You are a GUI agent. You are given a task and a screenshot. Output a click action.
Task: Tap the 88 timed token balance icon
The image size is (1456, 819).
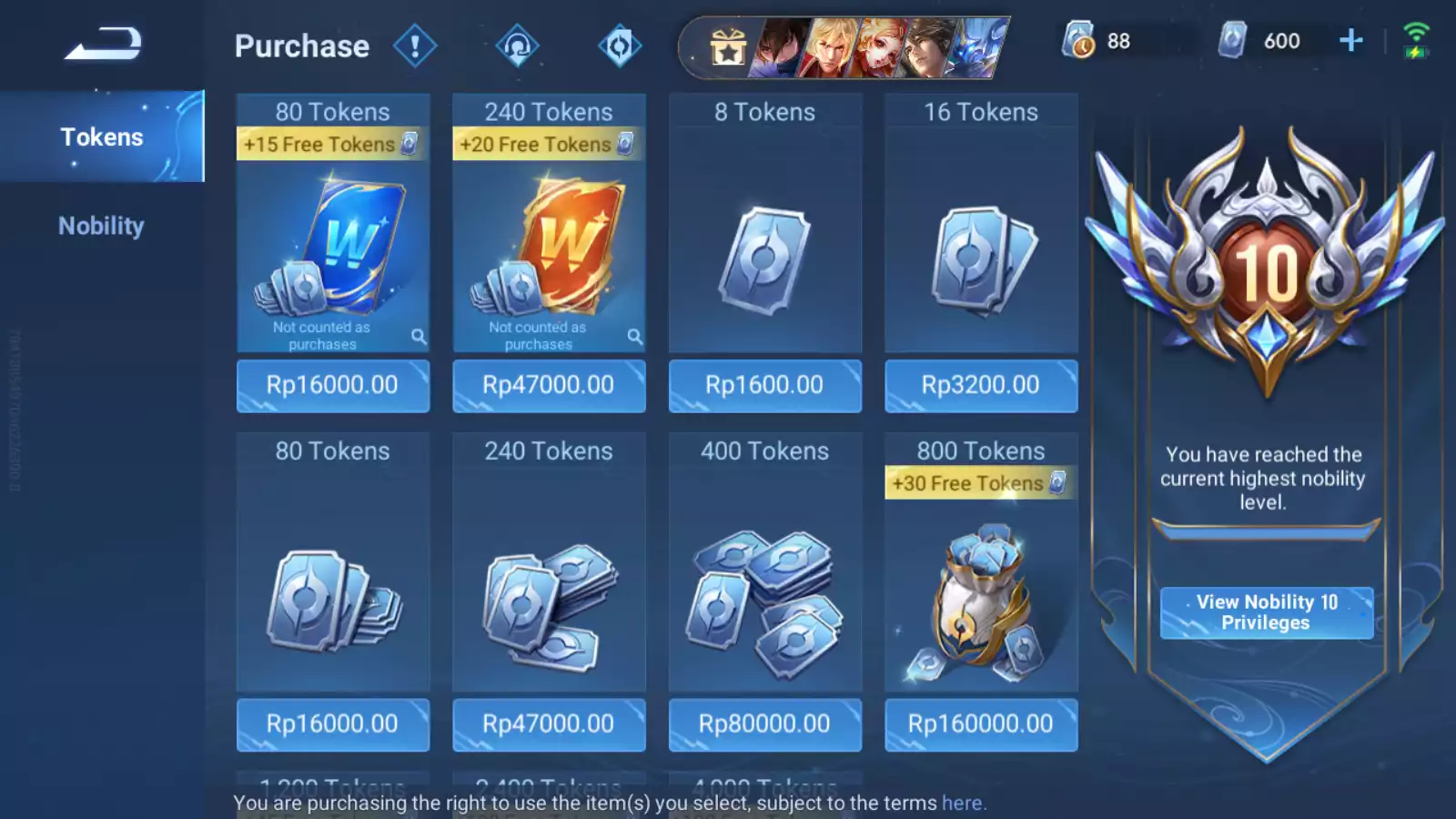click(x=1078, y=40)
